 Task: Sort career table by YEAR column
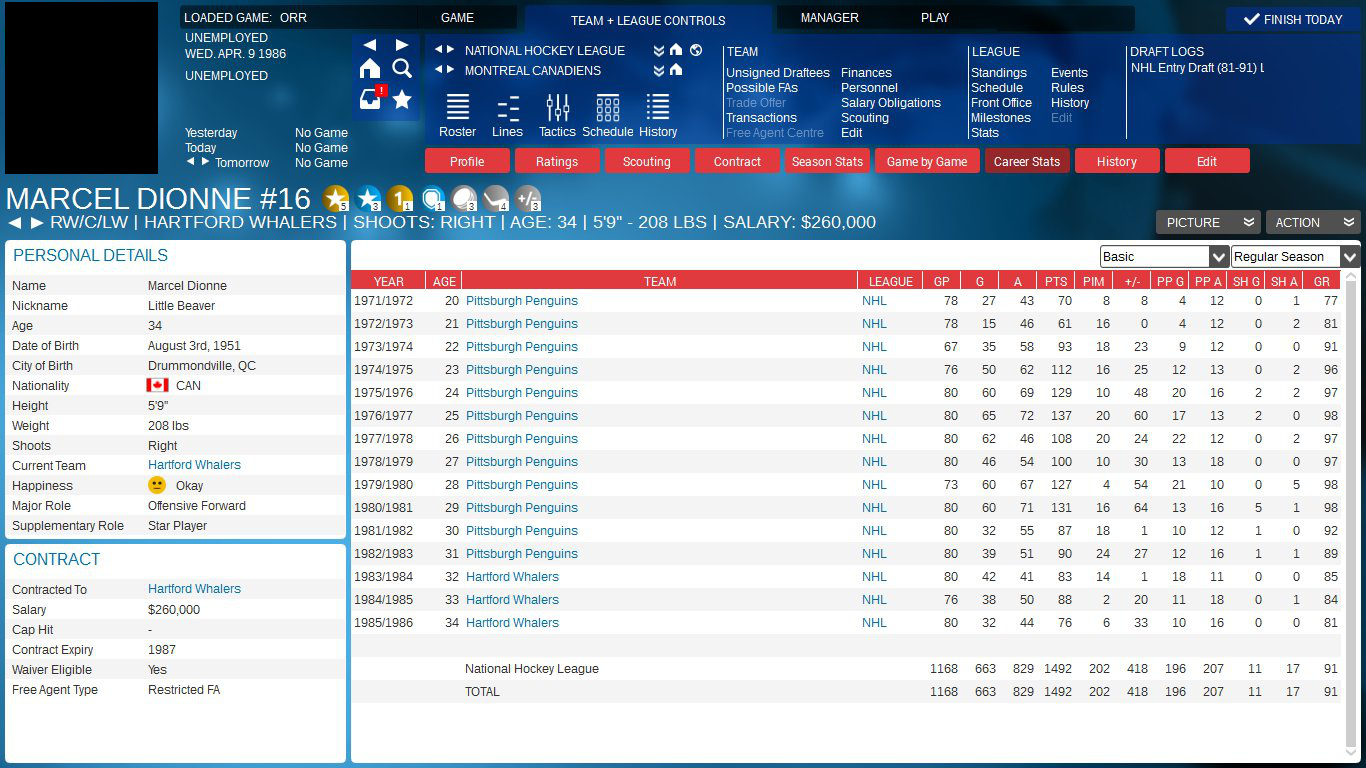click(x=389, y=281)
